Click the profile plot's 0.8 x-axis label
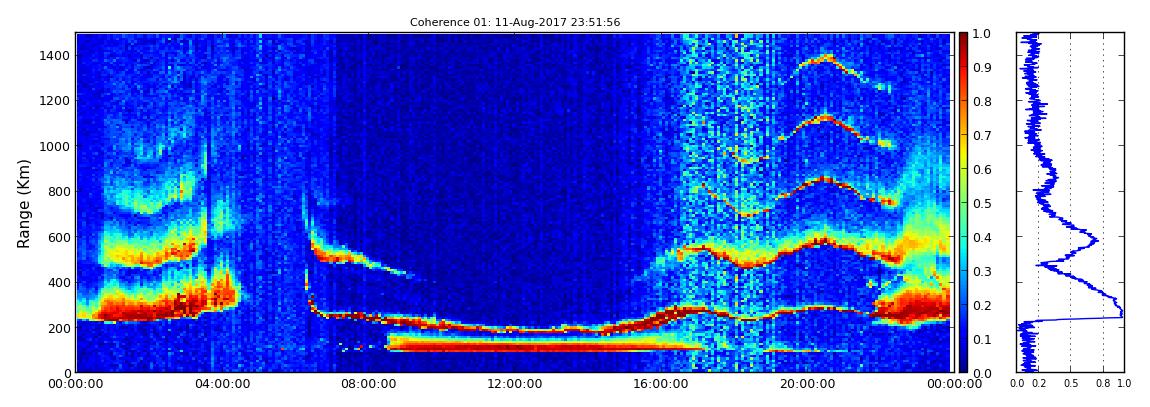The image size is (1150, 407). pos(1103,384)
